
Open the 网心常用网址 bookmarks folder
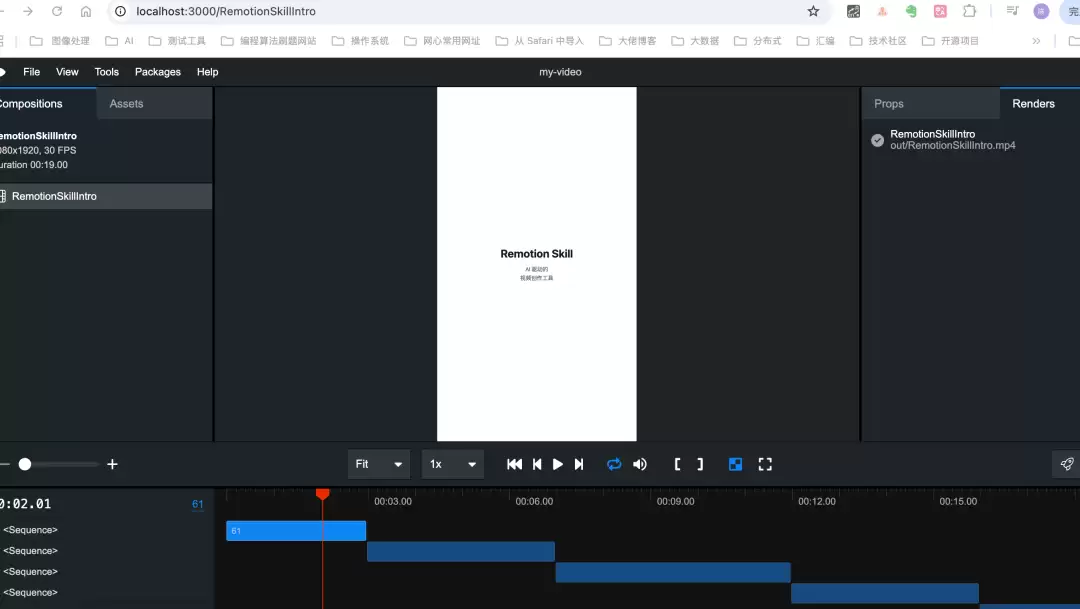pos(442,41)
